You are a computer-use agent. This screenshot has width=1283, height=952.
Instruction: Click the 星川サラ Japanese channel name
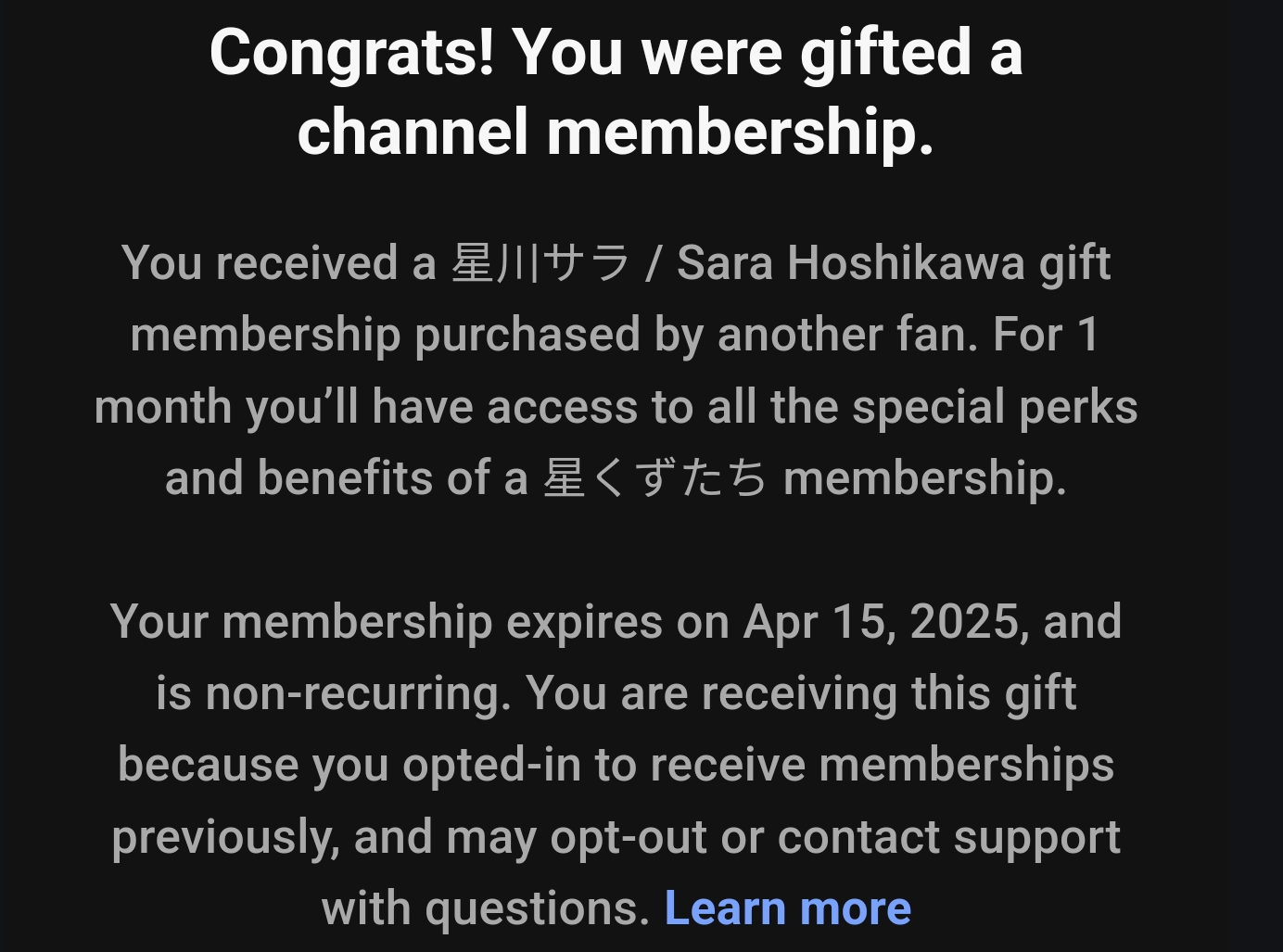point(540,263)
